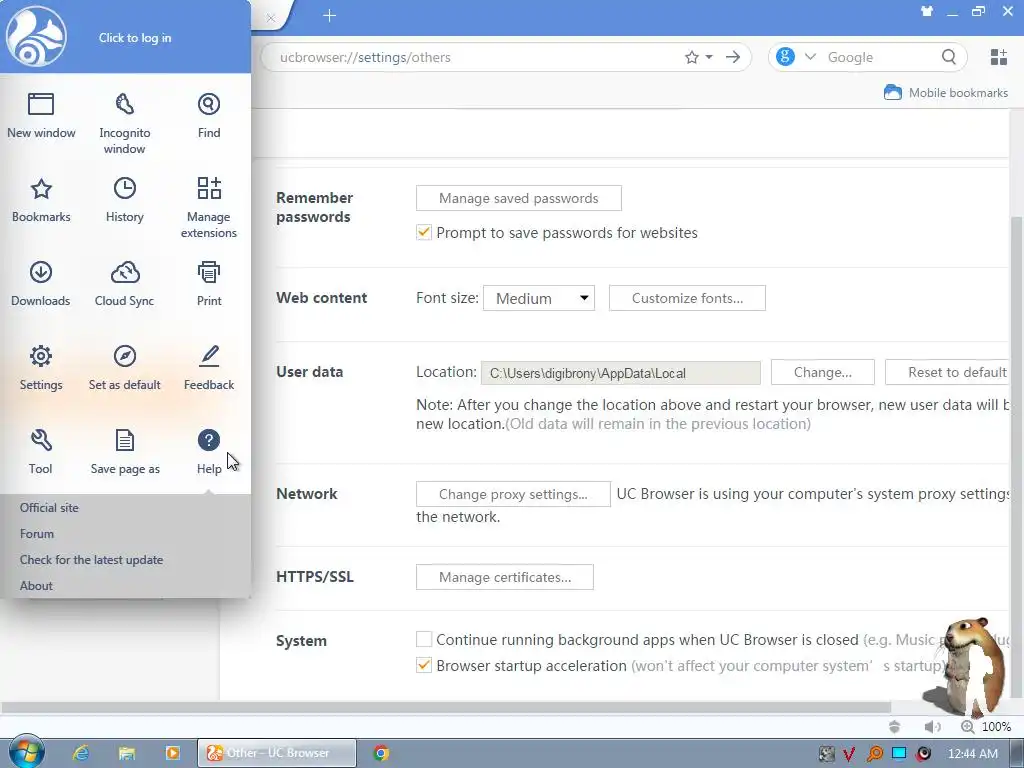Click the Other - UC Browser taskbar button
This screenshot has height=768, width=1024.
tap(278, 753)
